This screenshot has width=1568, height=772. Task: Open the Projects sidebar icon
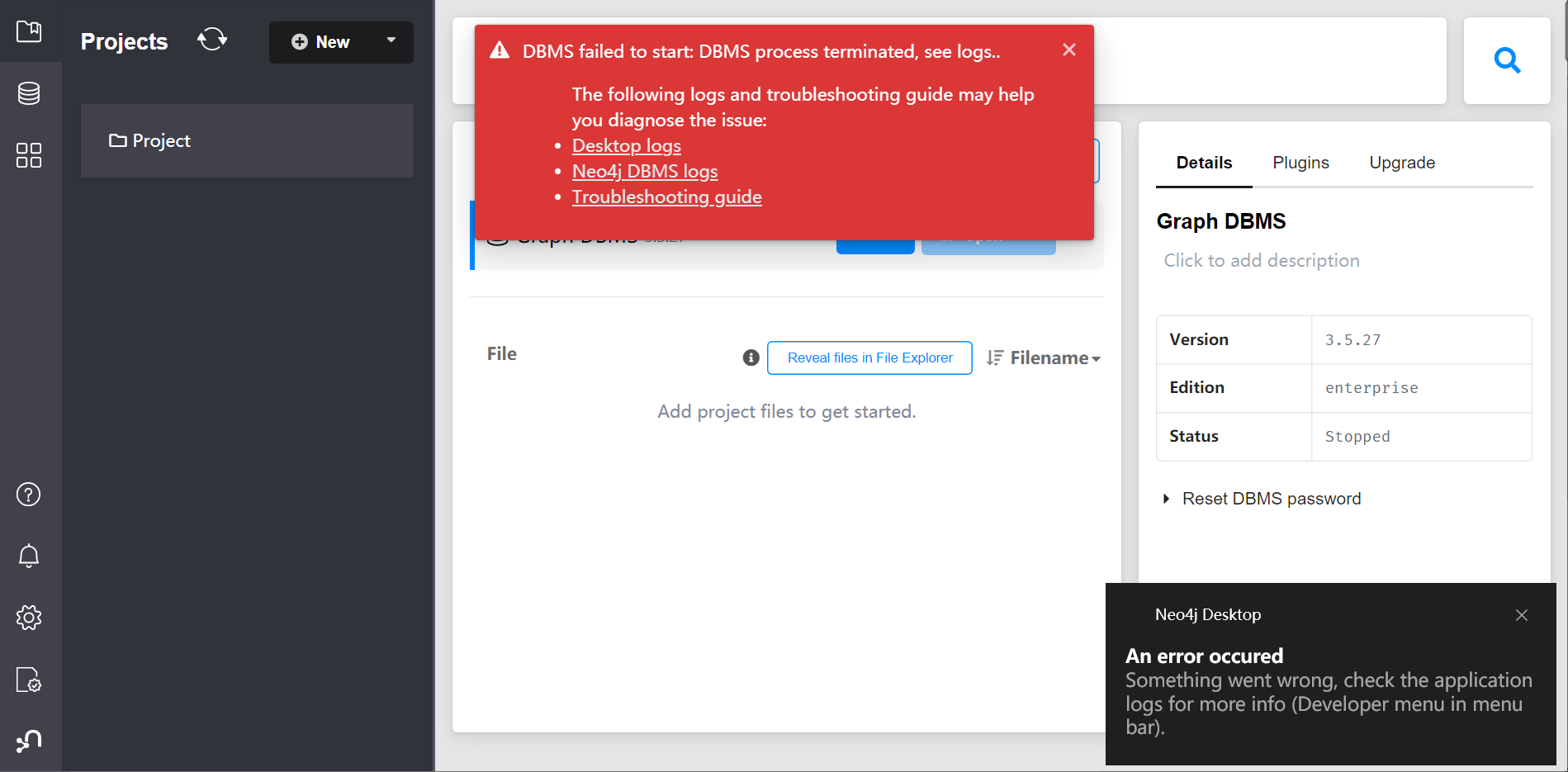click(x=29, y=31)
